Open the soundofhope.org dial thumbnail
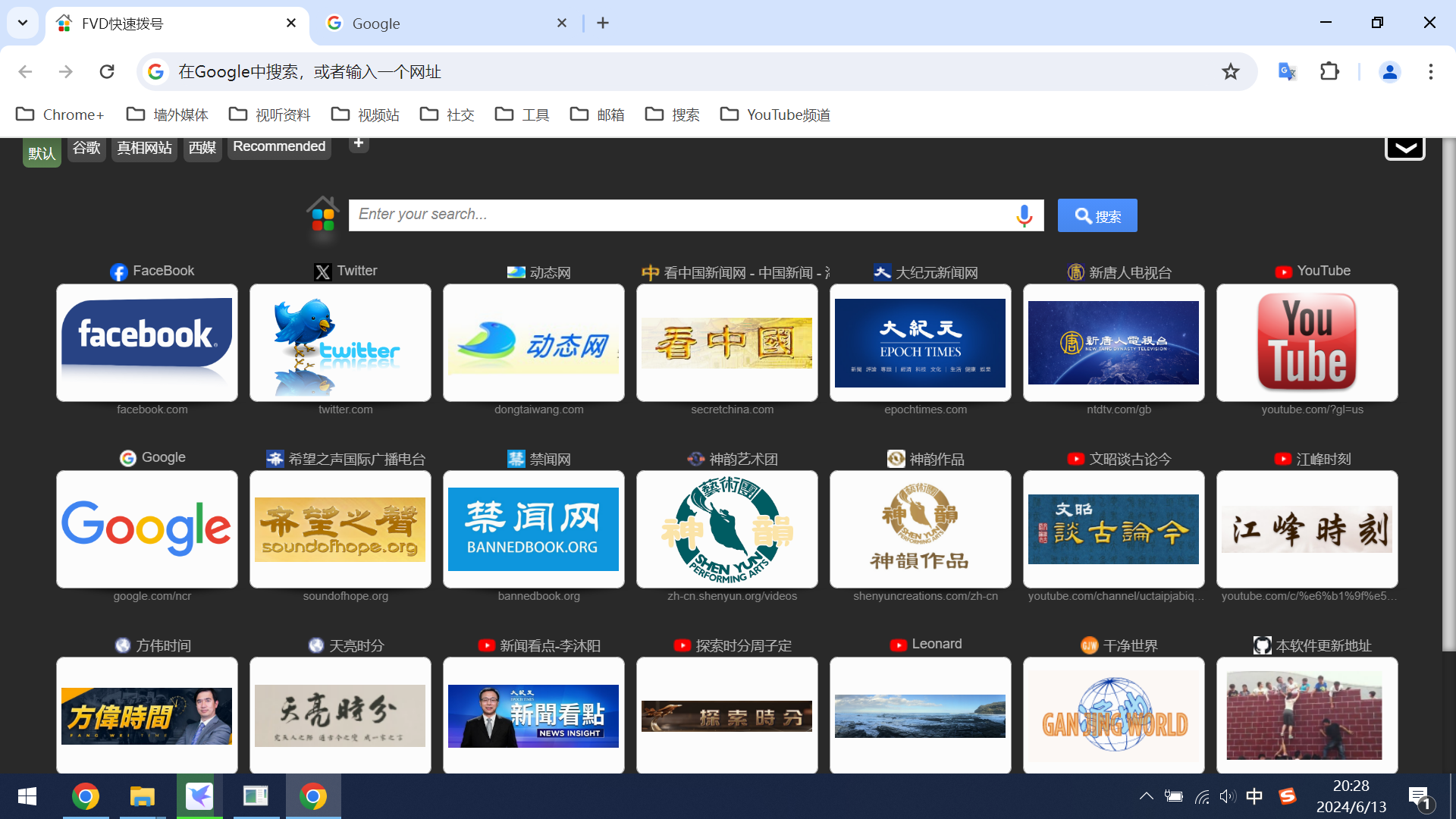 click(340, 529)
